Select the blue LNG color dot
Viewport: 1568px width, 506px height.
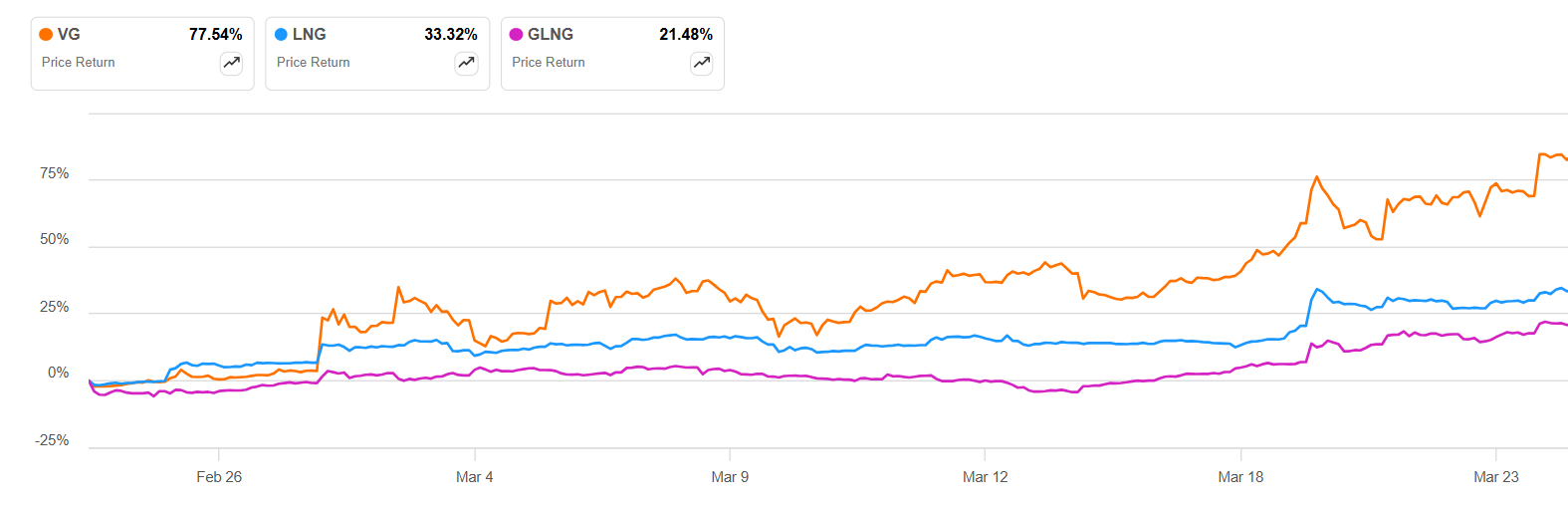(x=281, y=34)
